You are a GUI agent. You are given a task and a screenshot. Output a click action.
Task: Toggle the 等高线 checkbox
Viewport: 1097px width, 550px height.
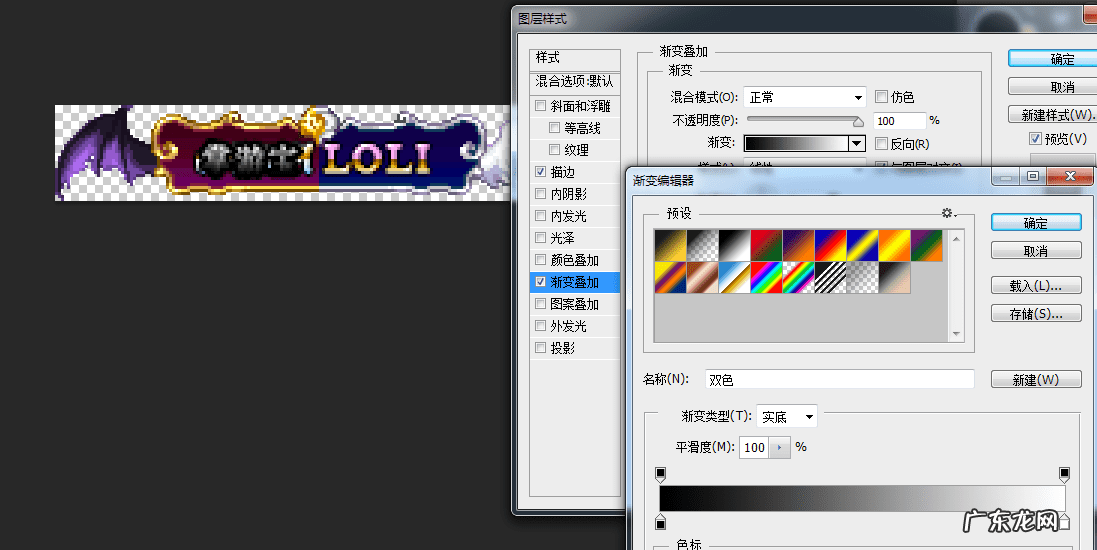(554, 127)
